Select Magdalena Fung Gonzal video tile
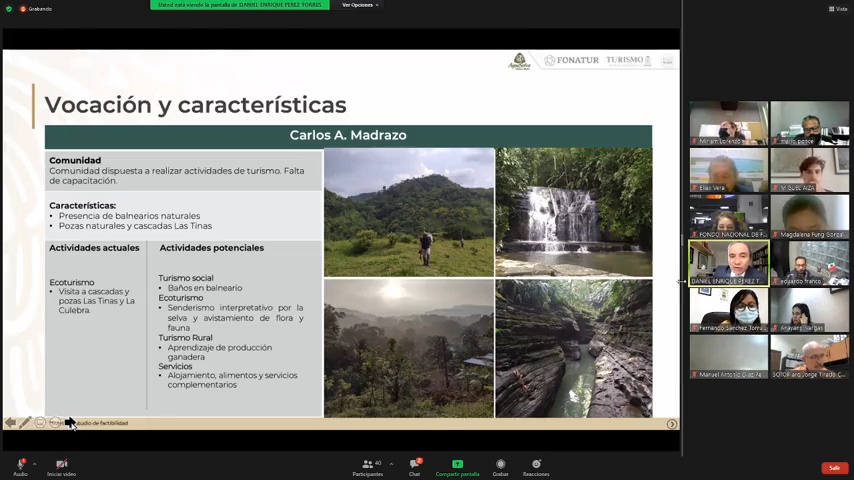Image resolution: width=854 pixels, height=480 pixels. click(809, 216)
